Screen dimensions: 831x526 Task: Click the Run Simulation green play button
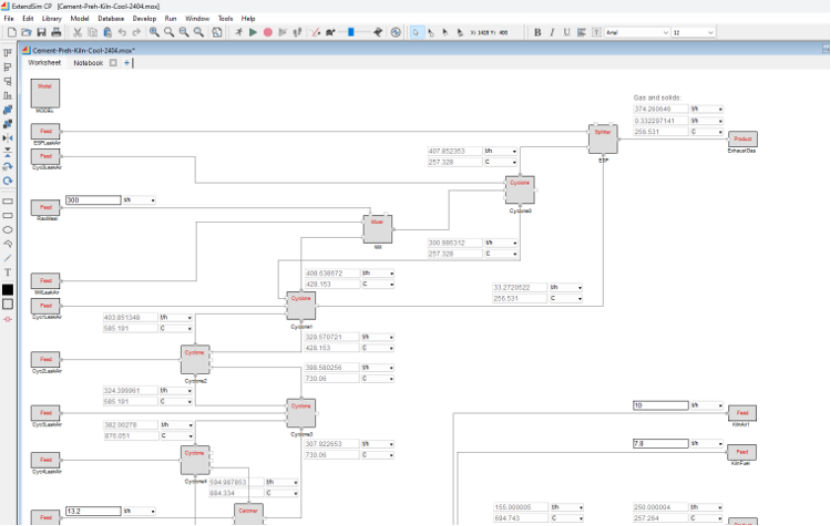tap(253, 32)
